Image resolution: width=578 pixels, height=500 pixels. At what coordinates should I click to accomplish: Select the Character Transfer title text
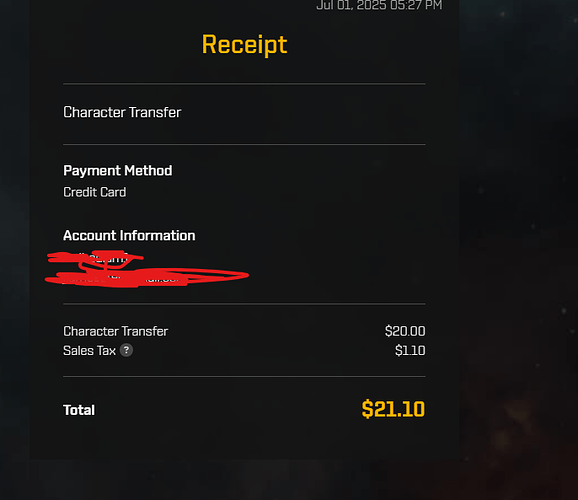(122, 112)
